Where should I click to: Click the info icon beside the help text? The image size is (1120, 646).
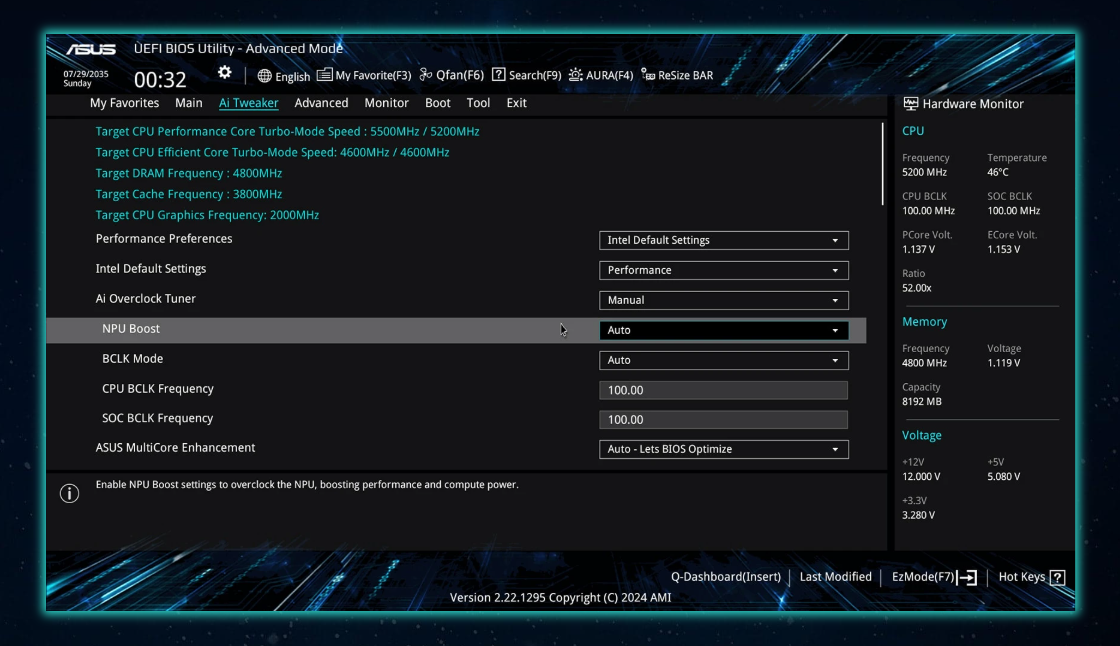point(69,493)
